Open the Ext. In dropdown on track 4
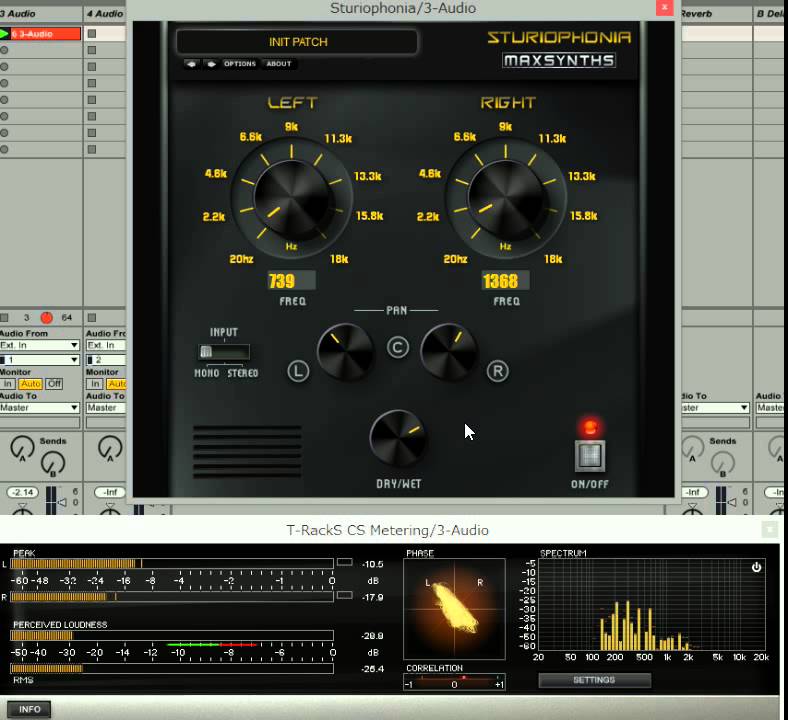Viewport: 788px width, 720px height. [x=106, y=345]
